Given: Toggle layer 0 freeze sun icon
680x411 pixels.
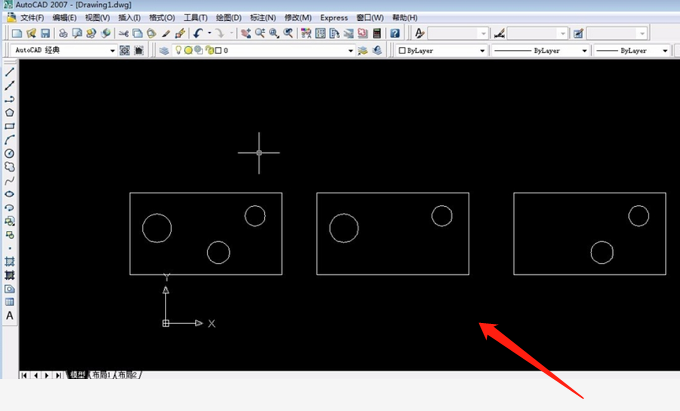Looking at the screenshot, I should 188,50.
